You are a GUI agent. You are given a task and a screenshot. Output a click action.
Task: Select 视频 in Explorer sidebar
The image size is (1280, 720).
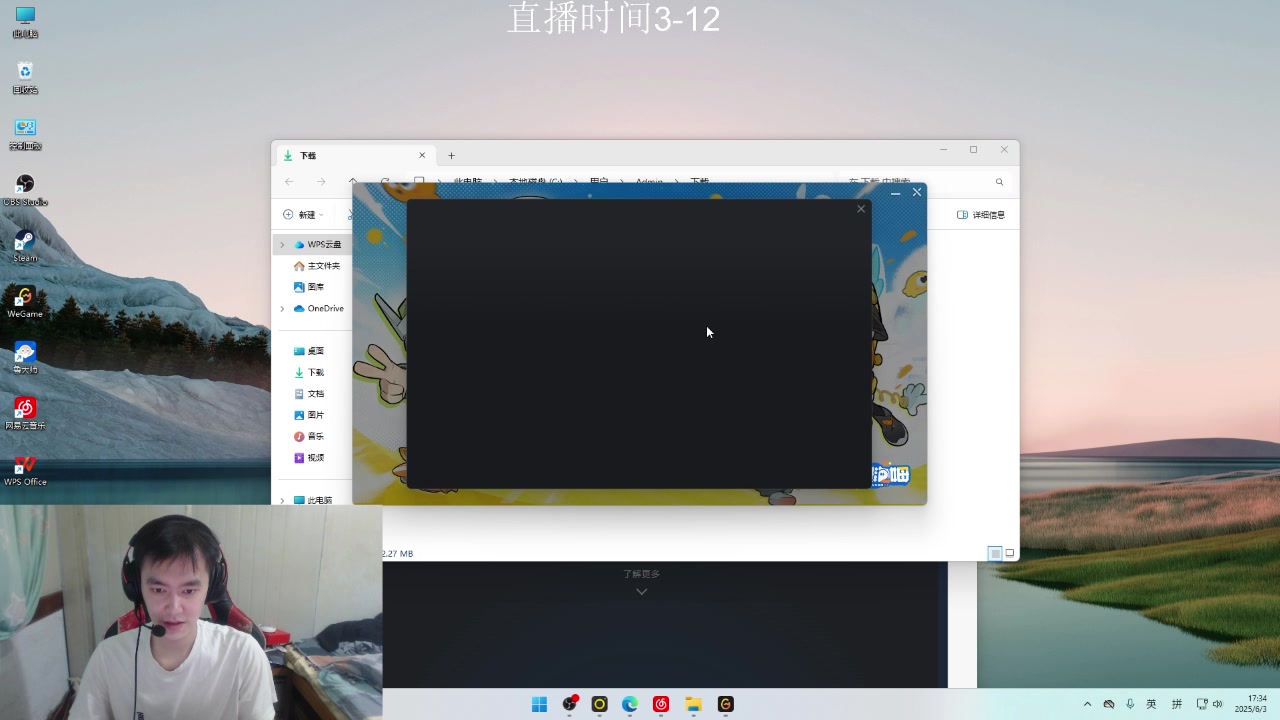pyautogui.click(x=310, y=457)
